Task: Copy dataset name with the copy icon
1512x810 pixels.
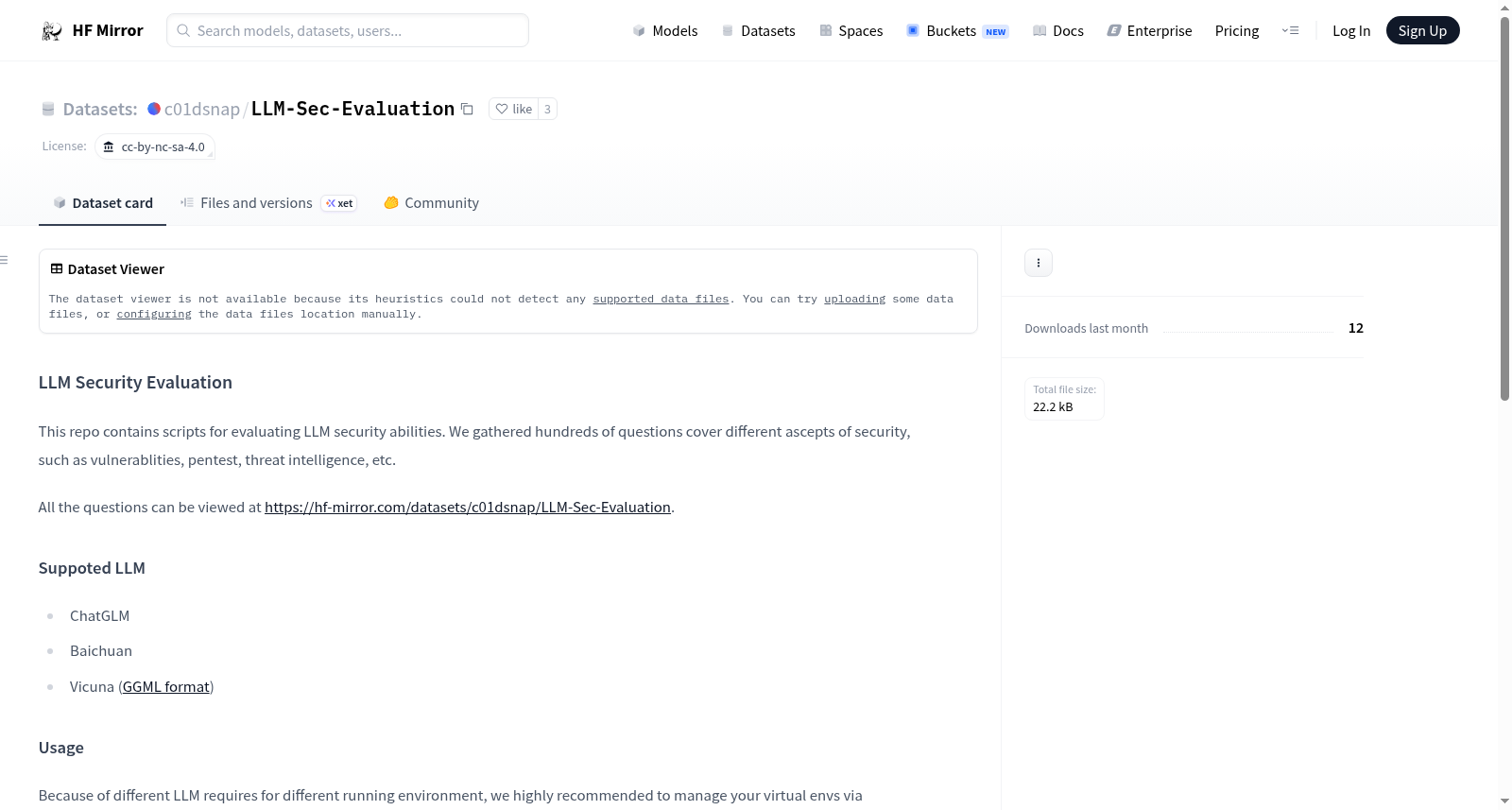Action: (x=467, y=110)
